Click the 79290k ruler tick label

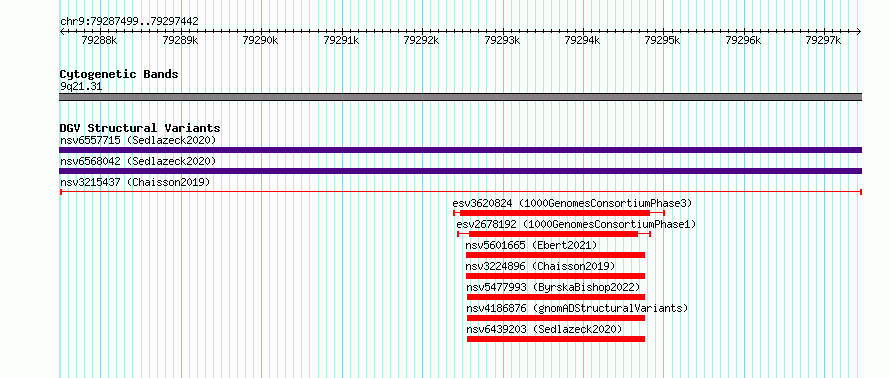click(260, 40)
